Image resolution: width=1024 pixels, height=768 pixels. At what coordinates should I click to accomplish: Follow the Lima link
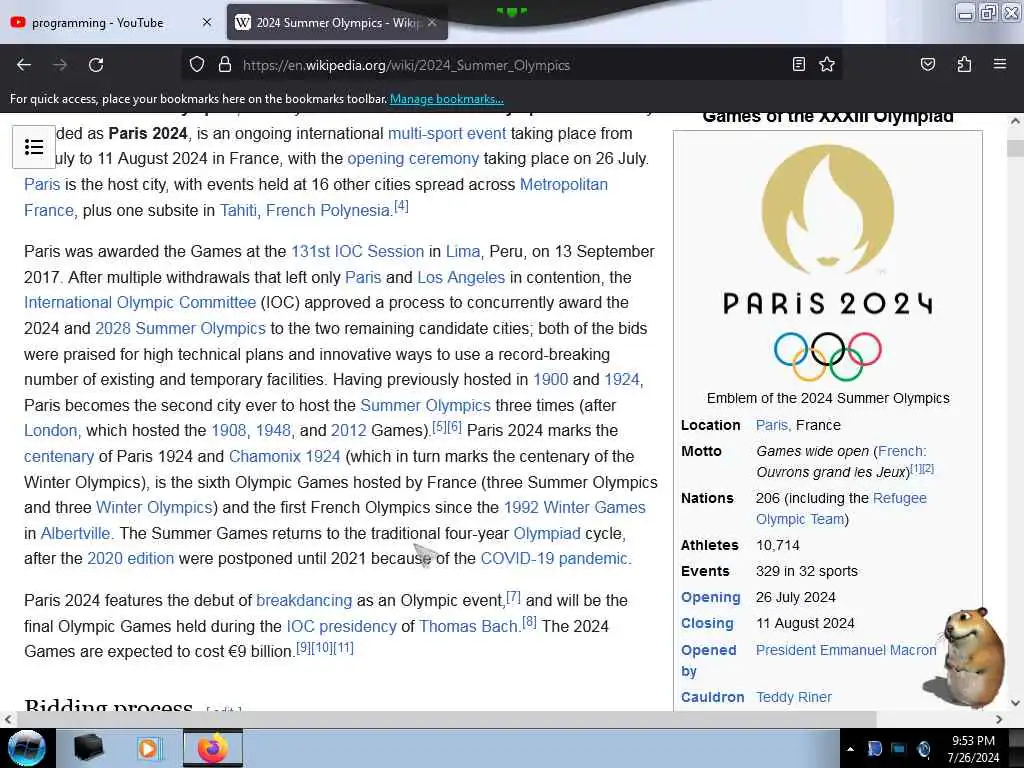[x=463, y=251]
